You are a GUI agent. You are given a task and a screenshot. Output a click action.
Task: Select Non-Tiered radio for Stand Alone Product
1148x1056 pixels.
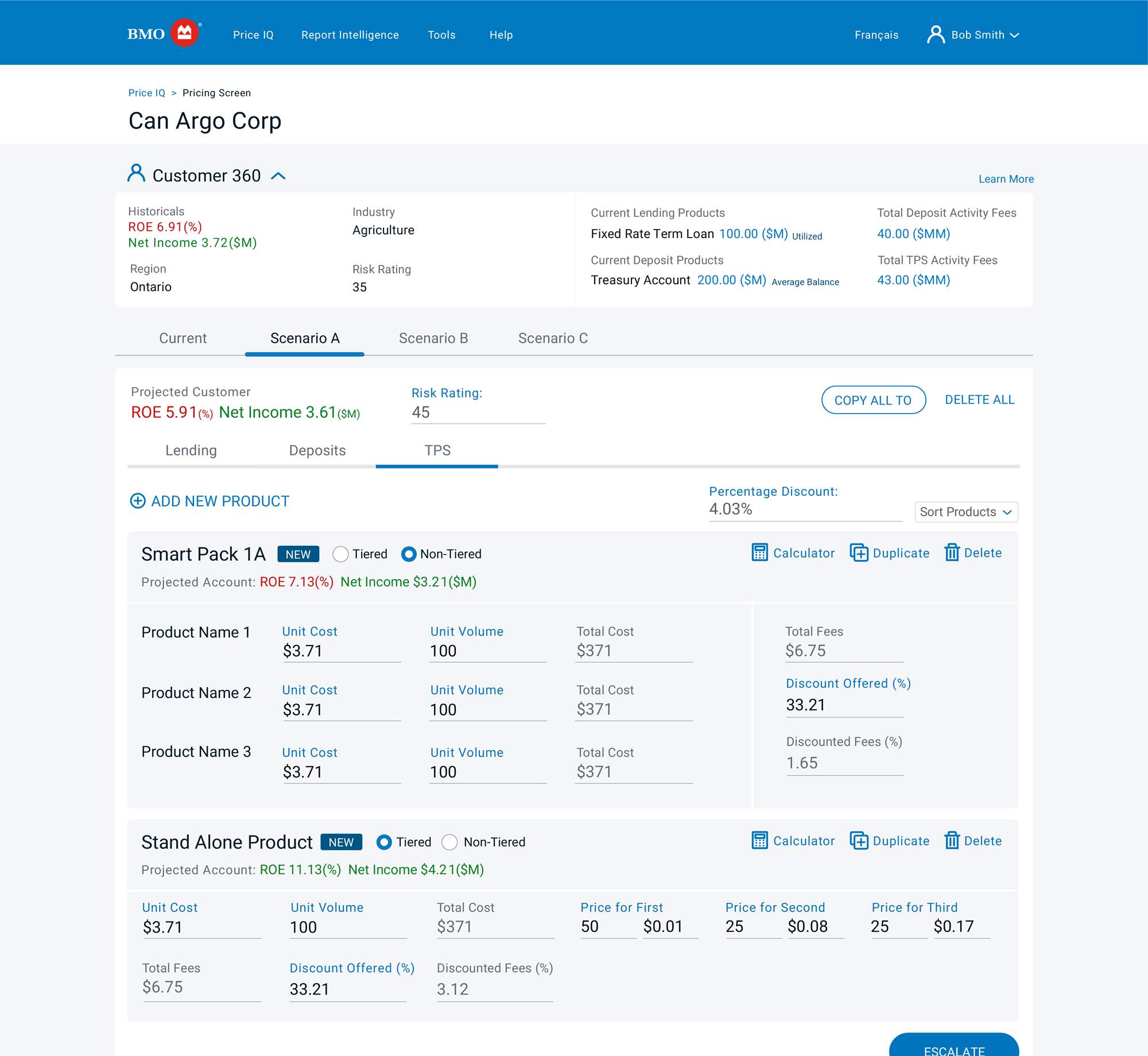point(449,842)
